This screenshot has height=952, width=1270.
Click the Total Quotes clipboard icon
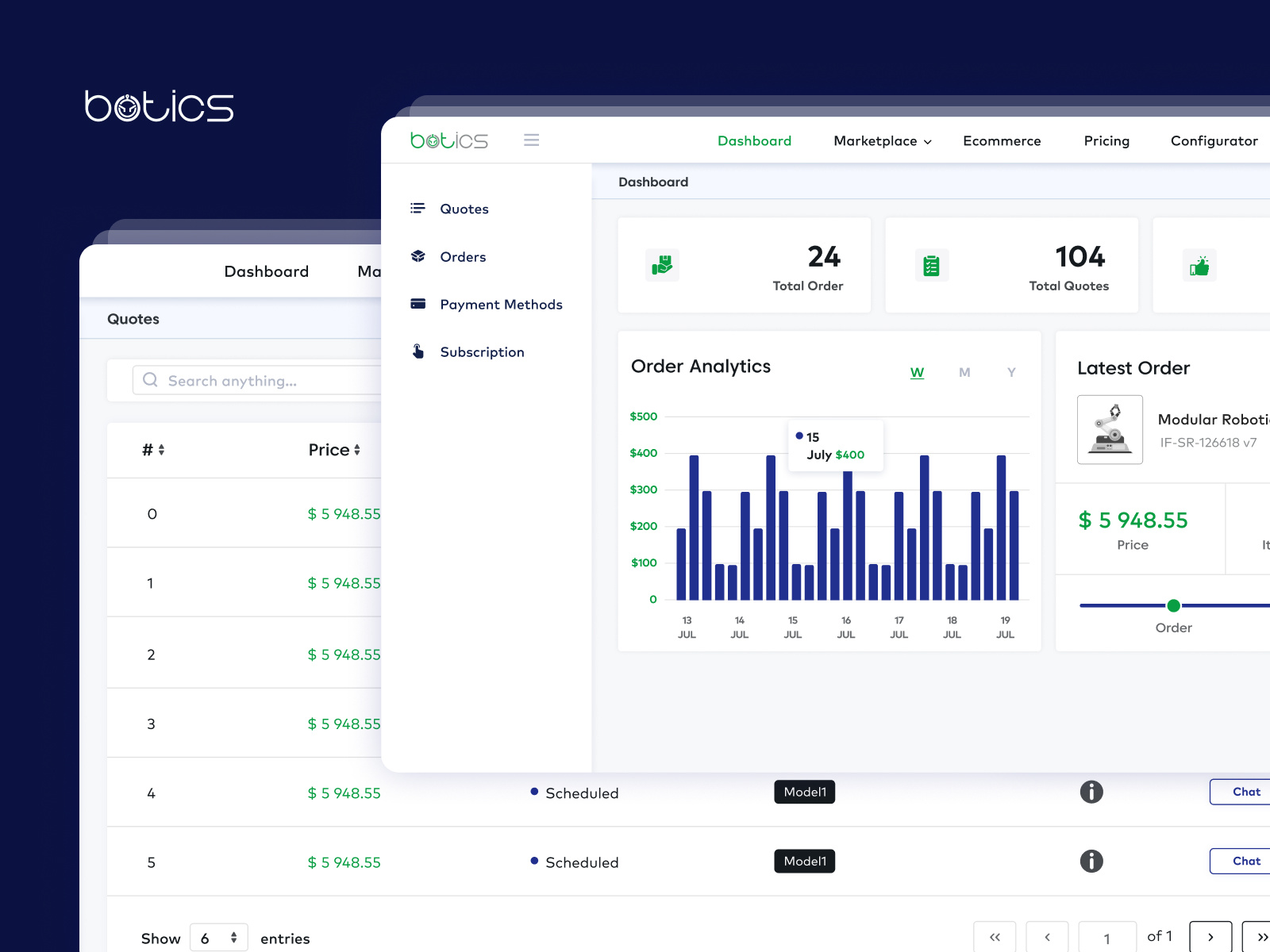click(x=932, y=265)
